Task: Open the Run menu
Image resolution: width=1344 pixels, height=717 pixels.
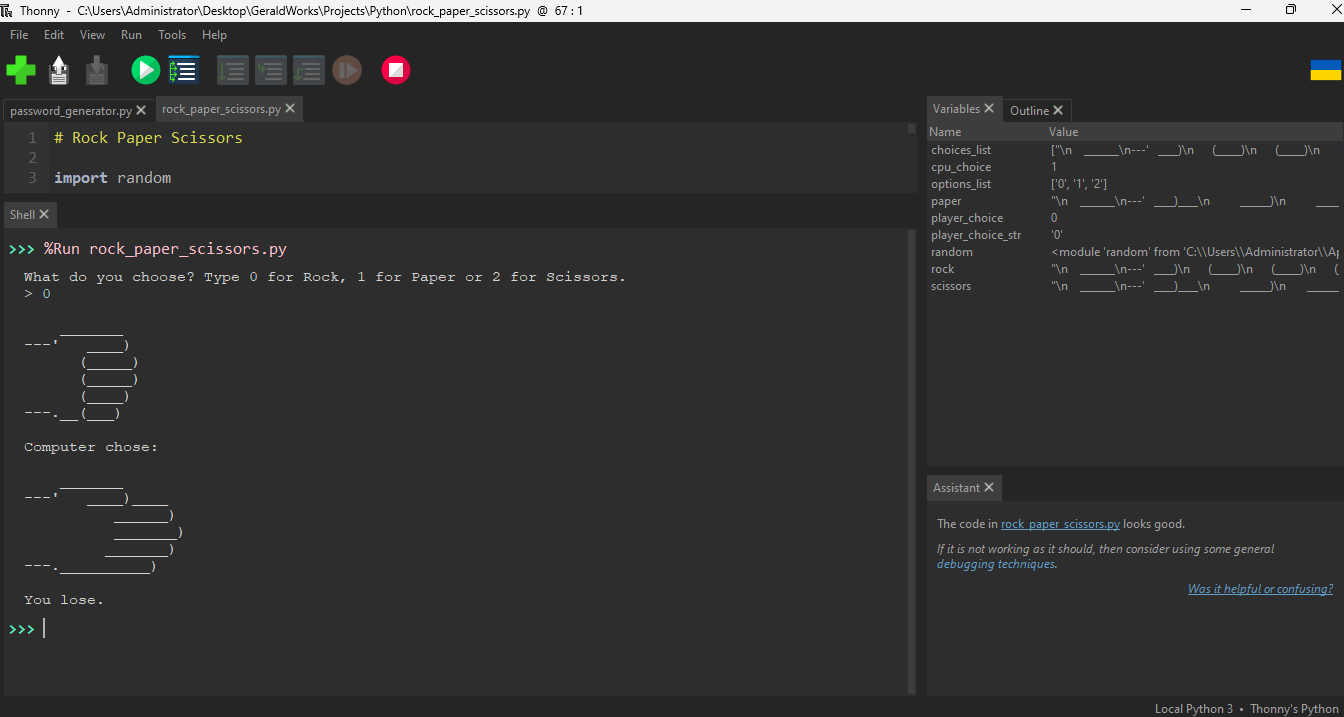Action: click(131, 34)
